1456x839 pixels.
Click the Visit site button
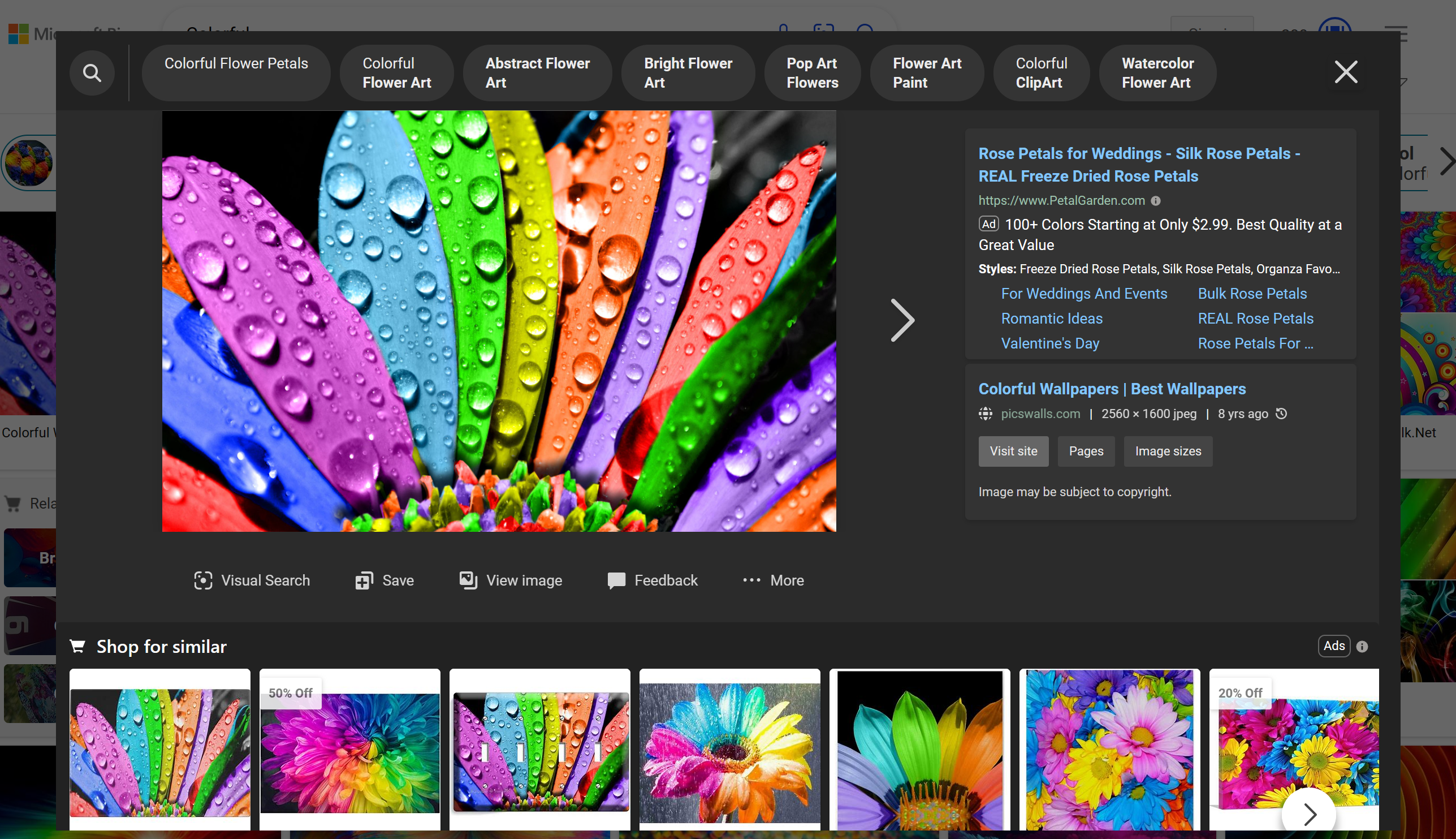tap(1013, 451)
